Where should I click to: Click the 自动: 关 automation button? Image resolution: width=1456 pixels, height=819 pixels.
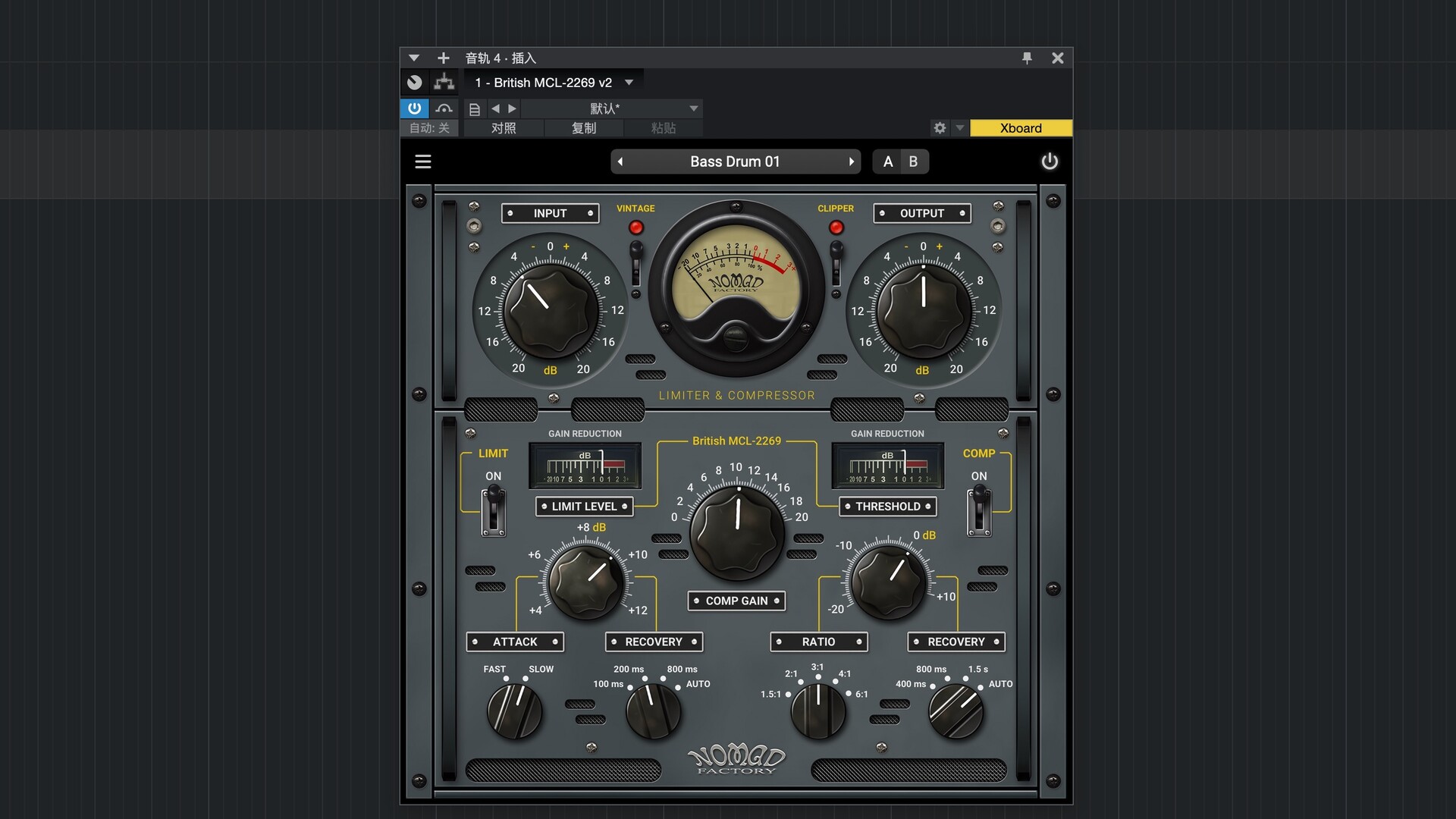point(429,128)
